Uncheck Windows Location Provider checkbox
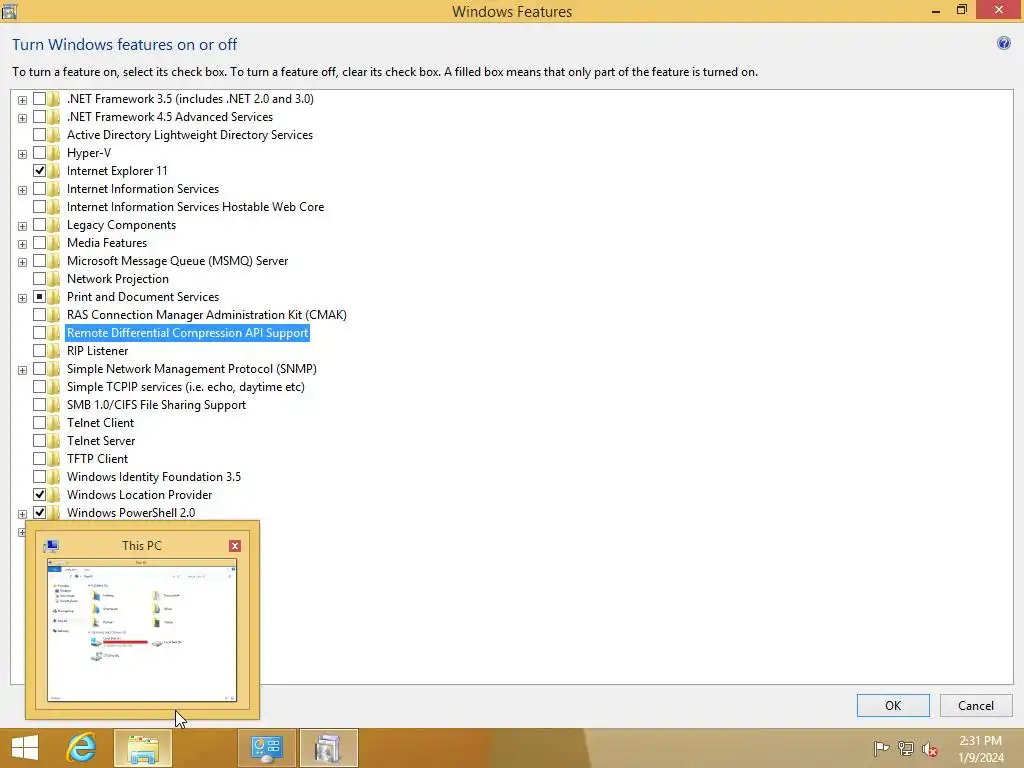The height and width of the screenshot is (768, 1024). (39, 494)
